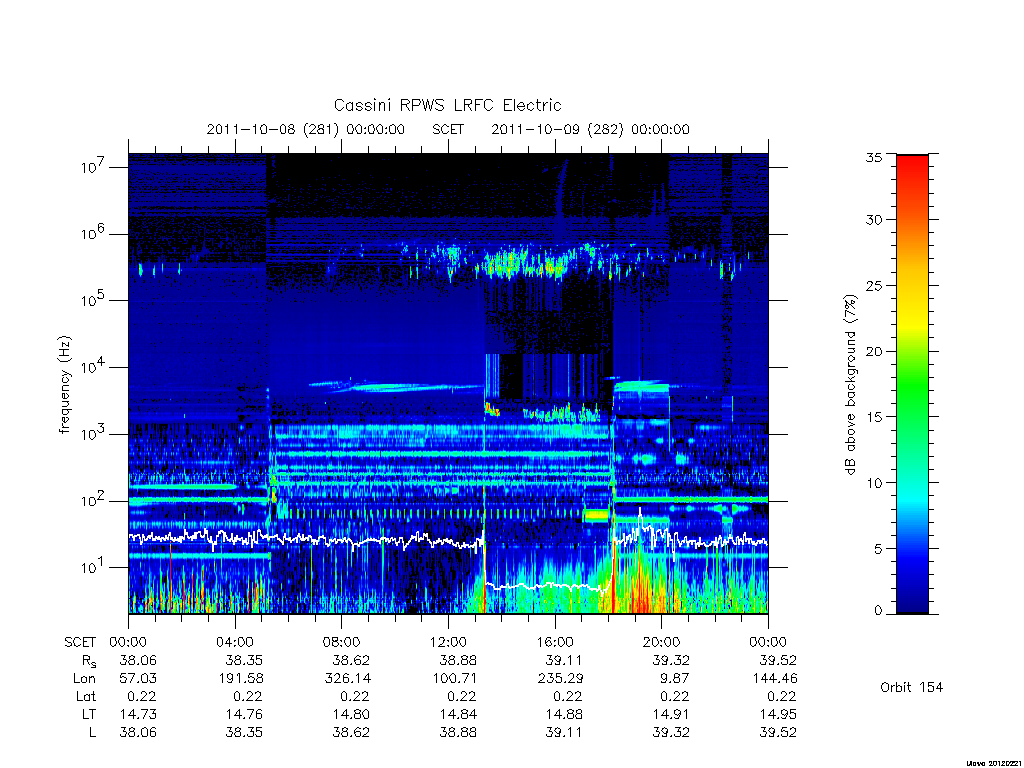Click the 20 dB tick on color bar
The height and width of the screenshot is (768, 1024).
pyautogui.click(x=874, y=351)
